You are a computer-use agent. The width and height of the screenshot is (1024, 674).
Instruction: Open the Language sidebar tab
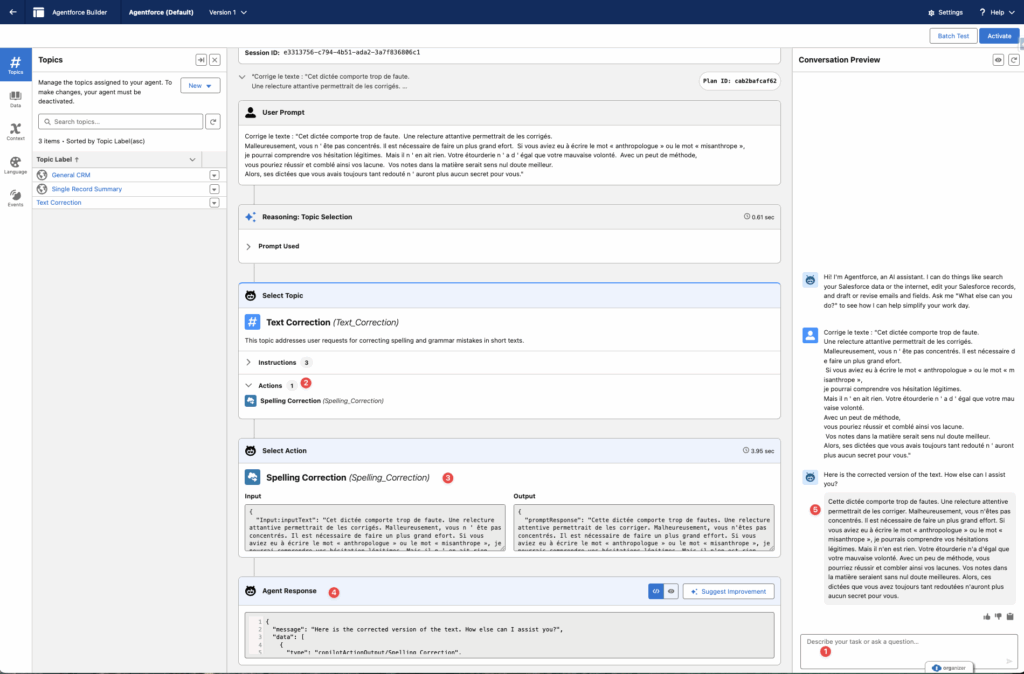pyautogui.click(x=15, y=165)
